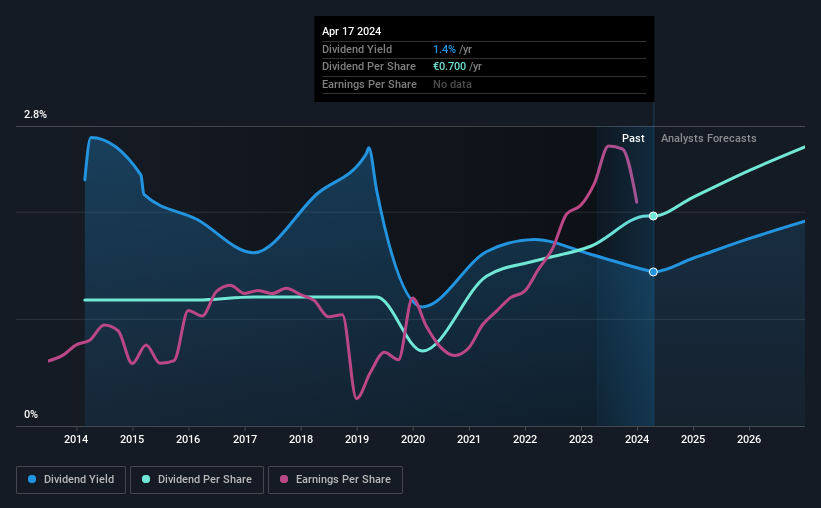Click the 2.8% y-axis label
The image size is (821, 508).
pyautogui.click(x=36, y=114)
